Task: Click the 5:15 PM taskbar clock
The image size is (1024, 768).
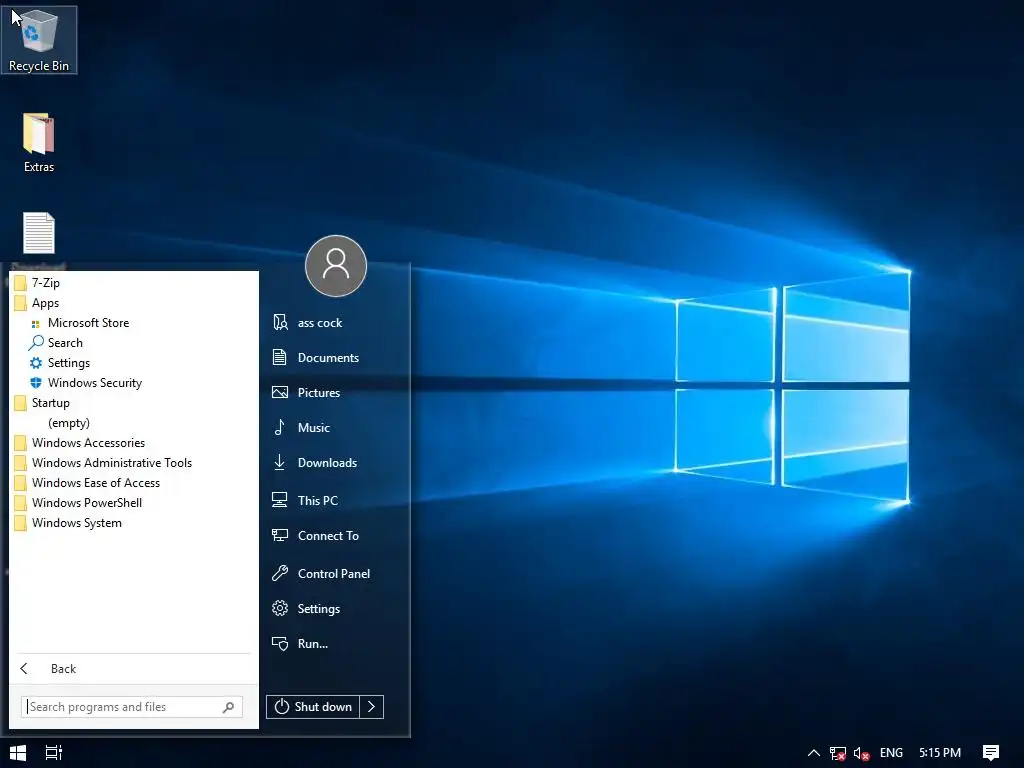Action: (x=940, y=753)
